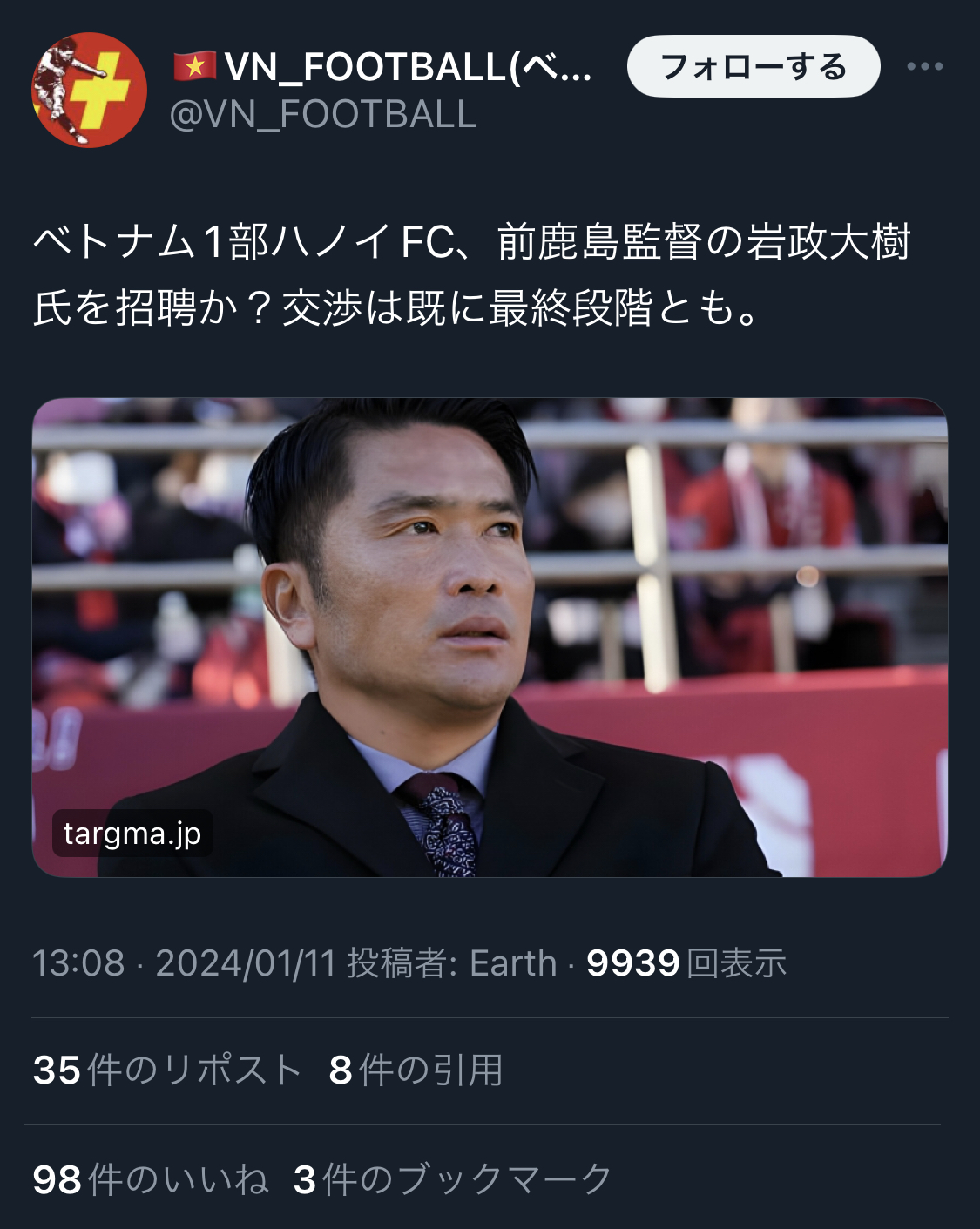Click the targma.jp source label
Viewport: 980px width, 1229px height.
(132, 834)
